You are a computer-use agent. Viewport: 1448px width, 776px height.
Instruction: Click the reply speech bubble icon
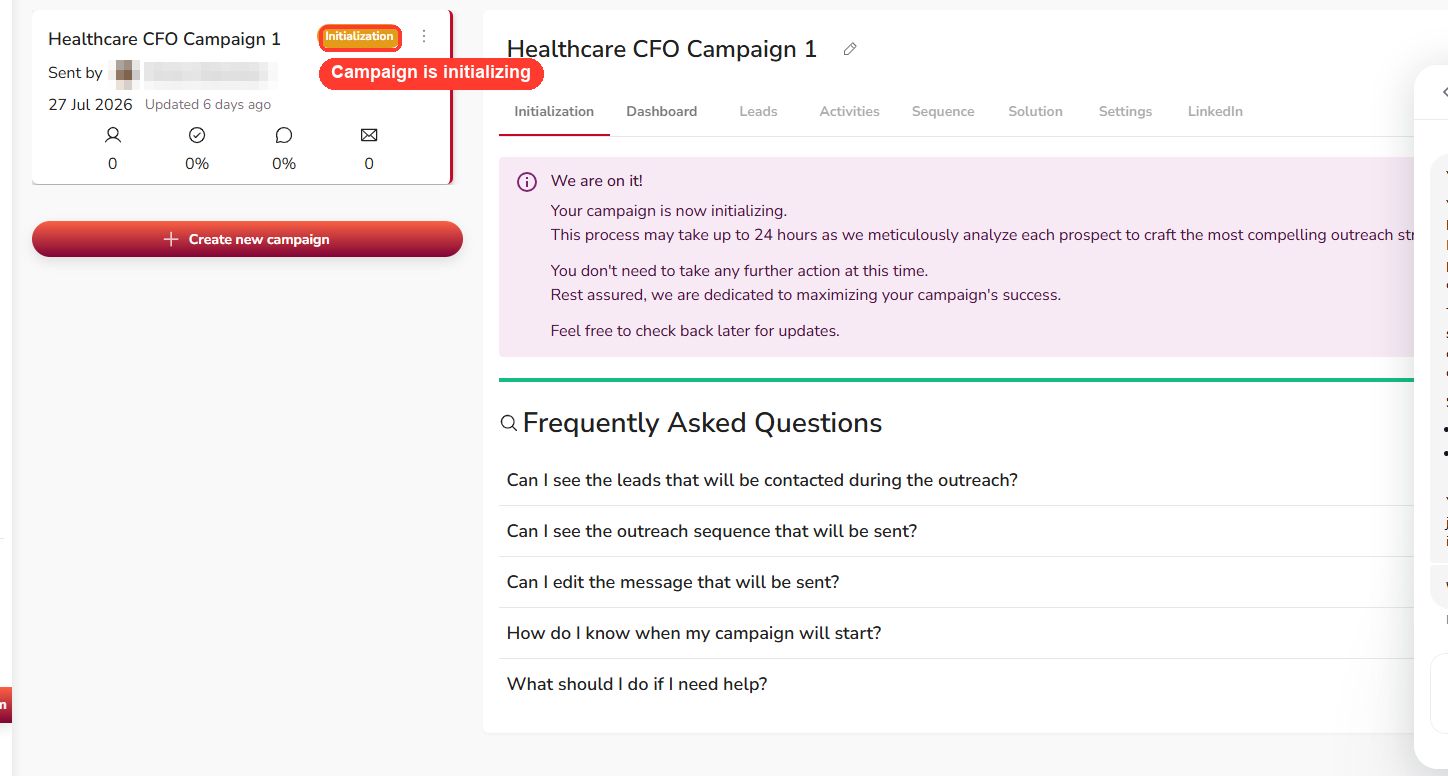(x=284, y=135)
